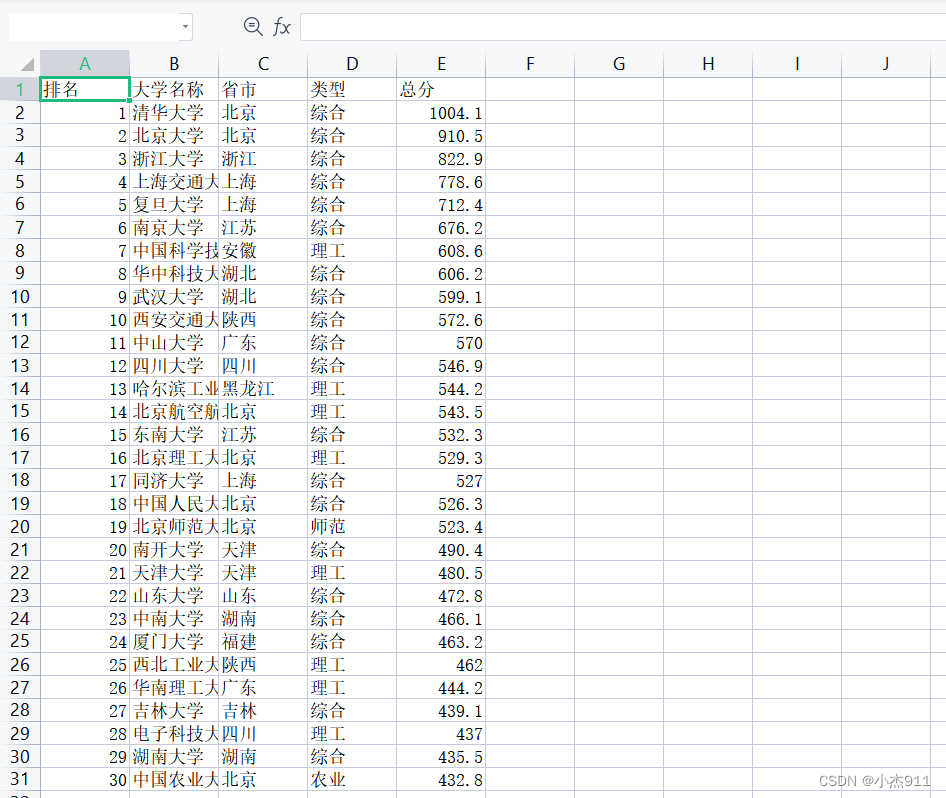Select the type cell '农业'
This screenshot has height=798, width=946.
coord(352,779)
